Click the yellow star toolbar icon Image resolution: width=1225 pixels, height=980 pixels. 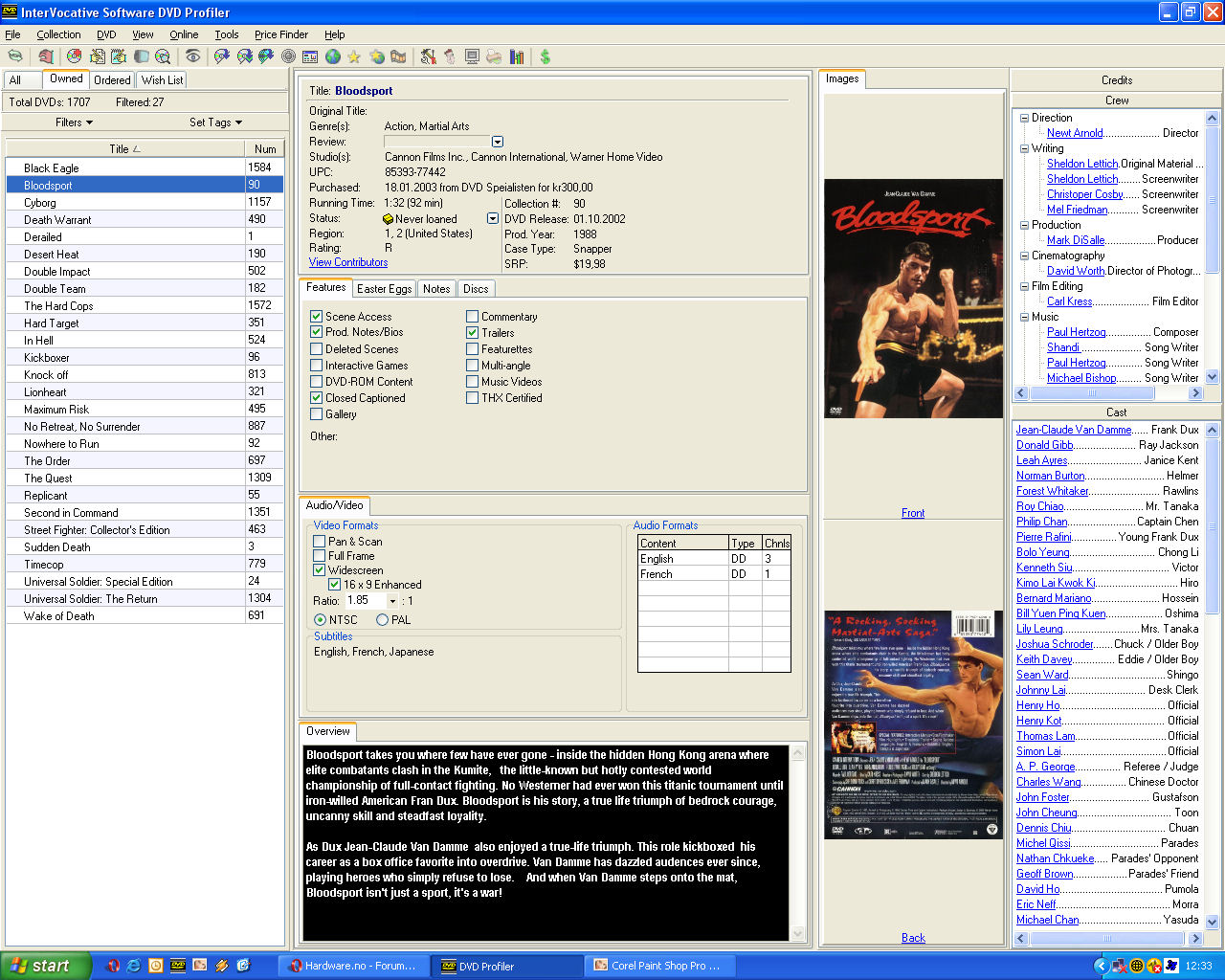354,57
